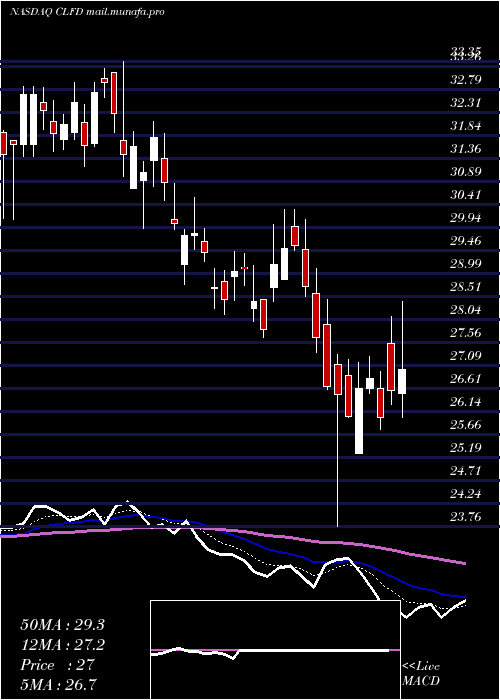Viewport: 500px width, 700px height.
Task: Click the 30.41 price axis label
Action: click(465, 195)
